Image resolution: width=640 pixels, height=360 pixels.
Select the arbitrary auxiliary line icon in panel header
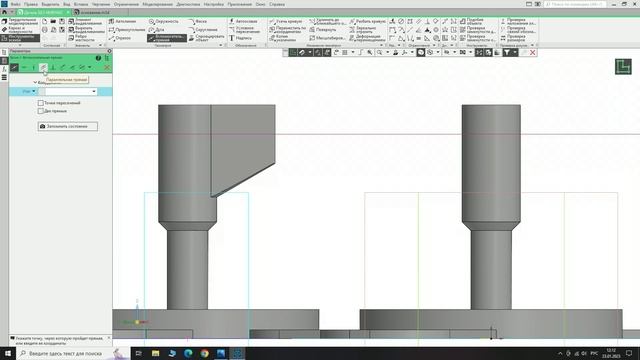[14, 67]
